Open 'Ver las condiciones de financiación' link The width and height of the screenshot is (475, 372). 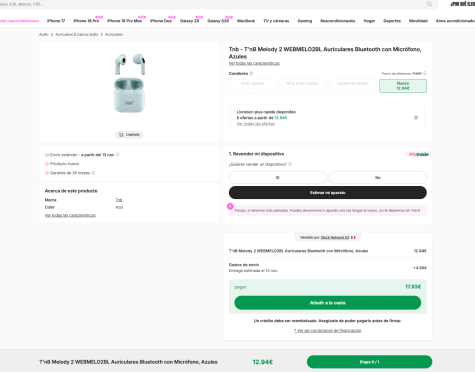coord(328,331)
